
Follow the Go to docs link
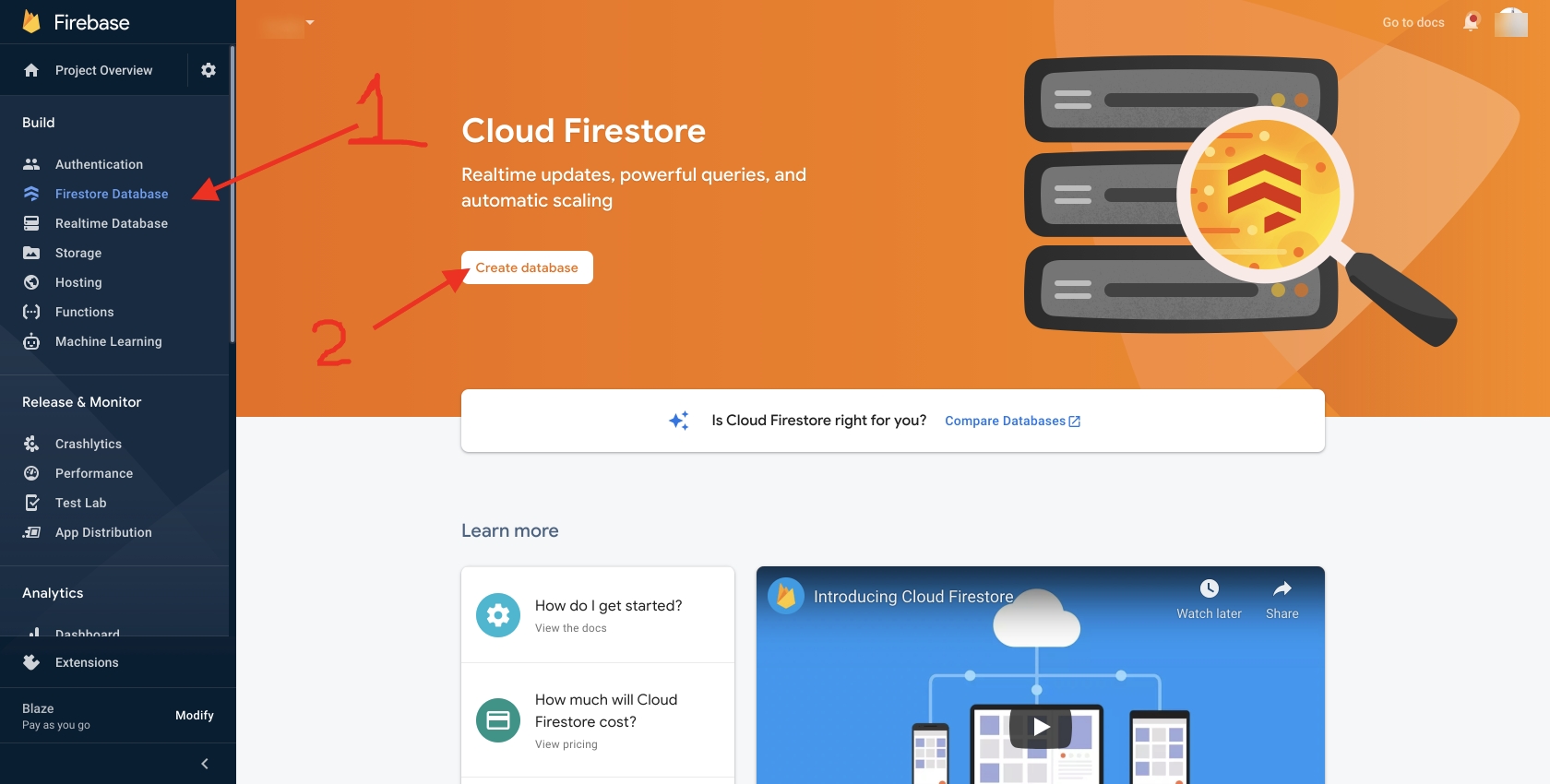1413,22
